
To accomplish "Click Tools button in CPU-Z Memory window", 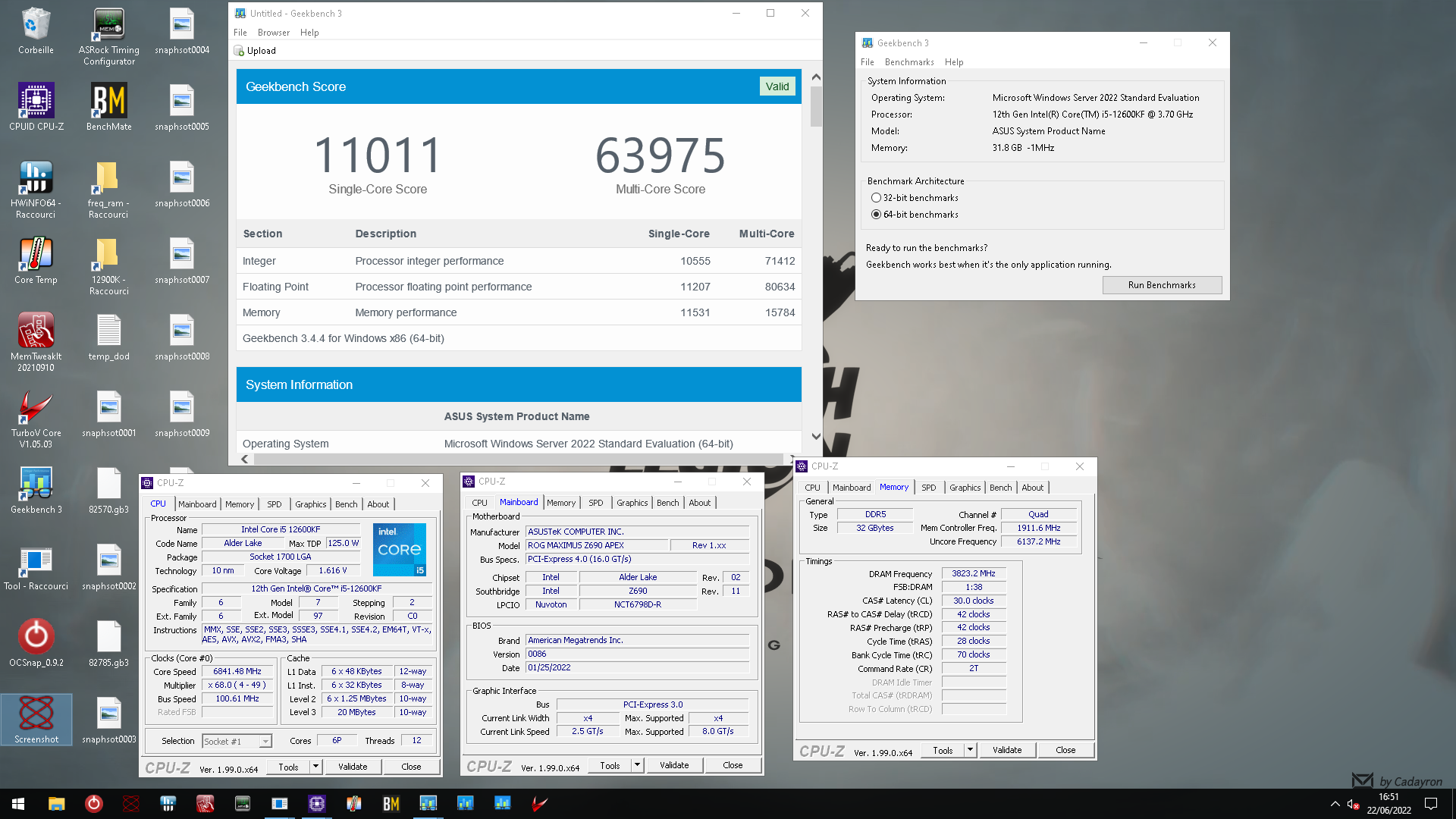I will click(943, 750).
